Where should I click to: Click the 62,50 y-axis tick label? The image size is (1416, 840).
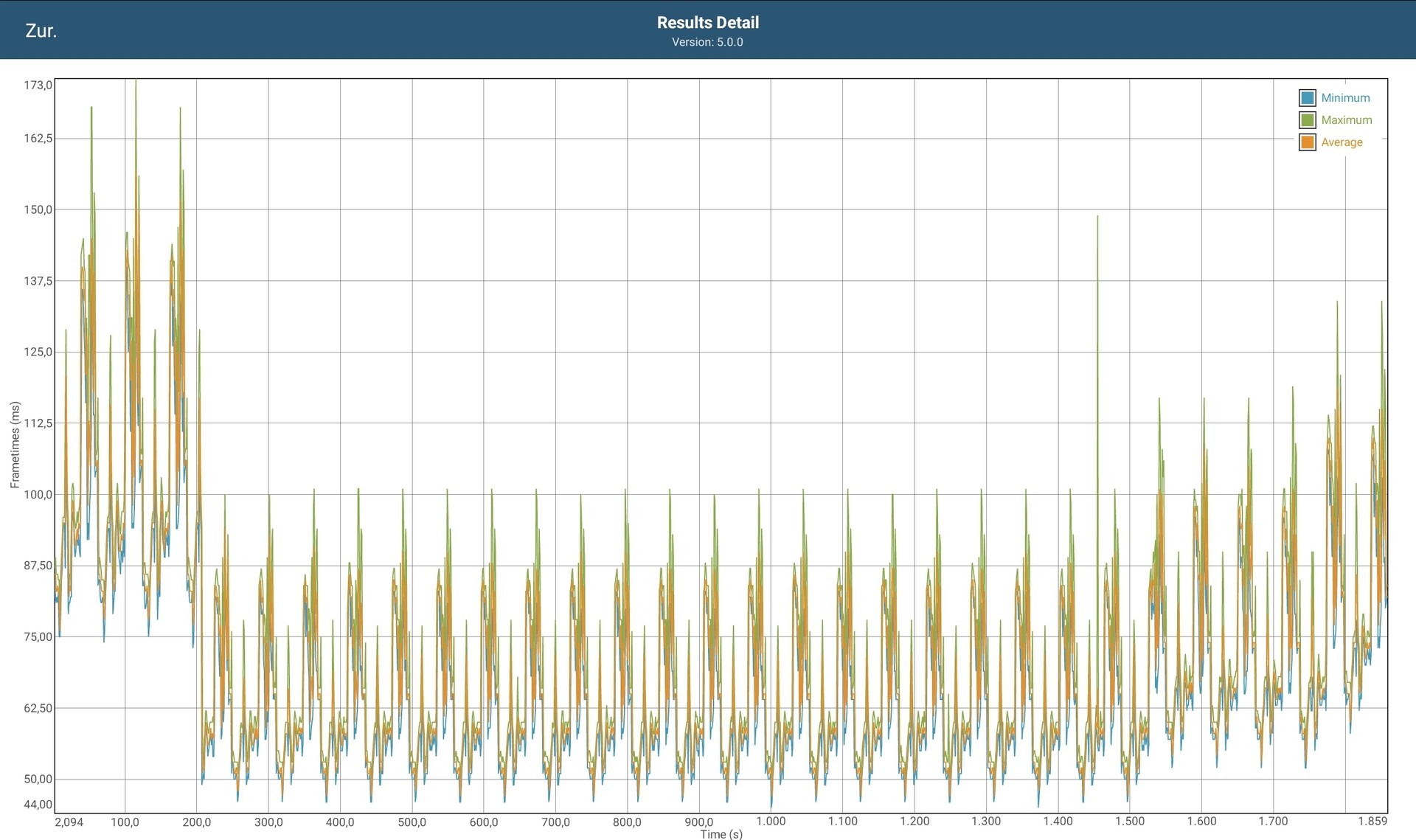pos(38,708)
